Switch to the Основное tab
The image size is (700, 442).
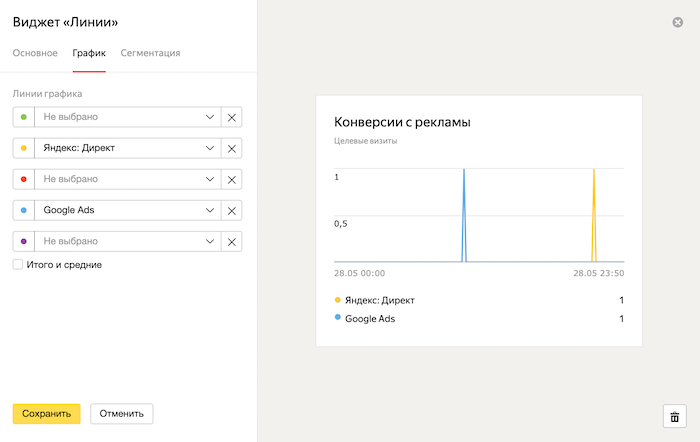(x=35, y=53)
